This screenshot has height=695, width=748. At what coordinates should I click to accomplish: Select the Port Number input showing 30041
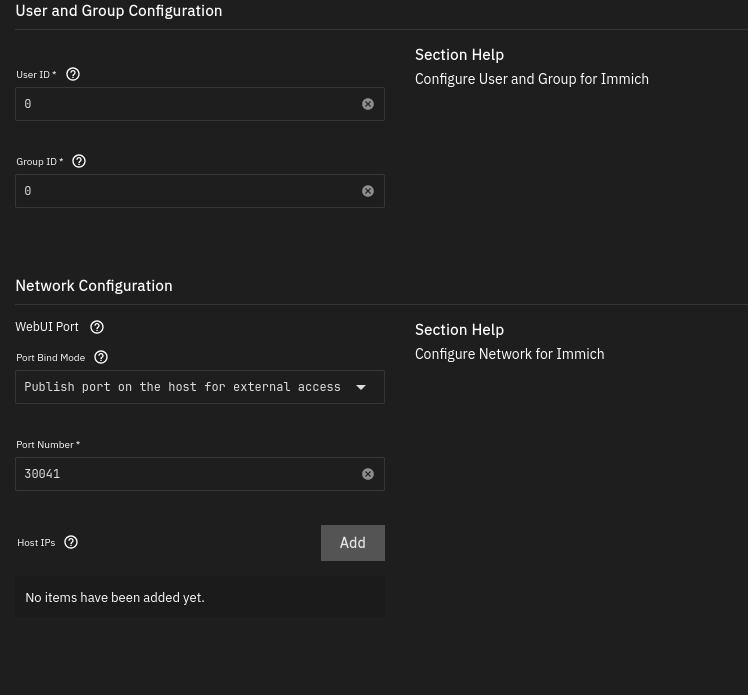click(x=185, y=474)
